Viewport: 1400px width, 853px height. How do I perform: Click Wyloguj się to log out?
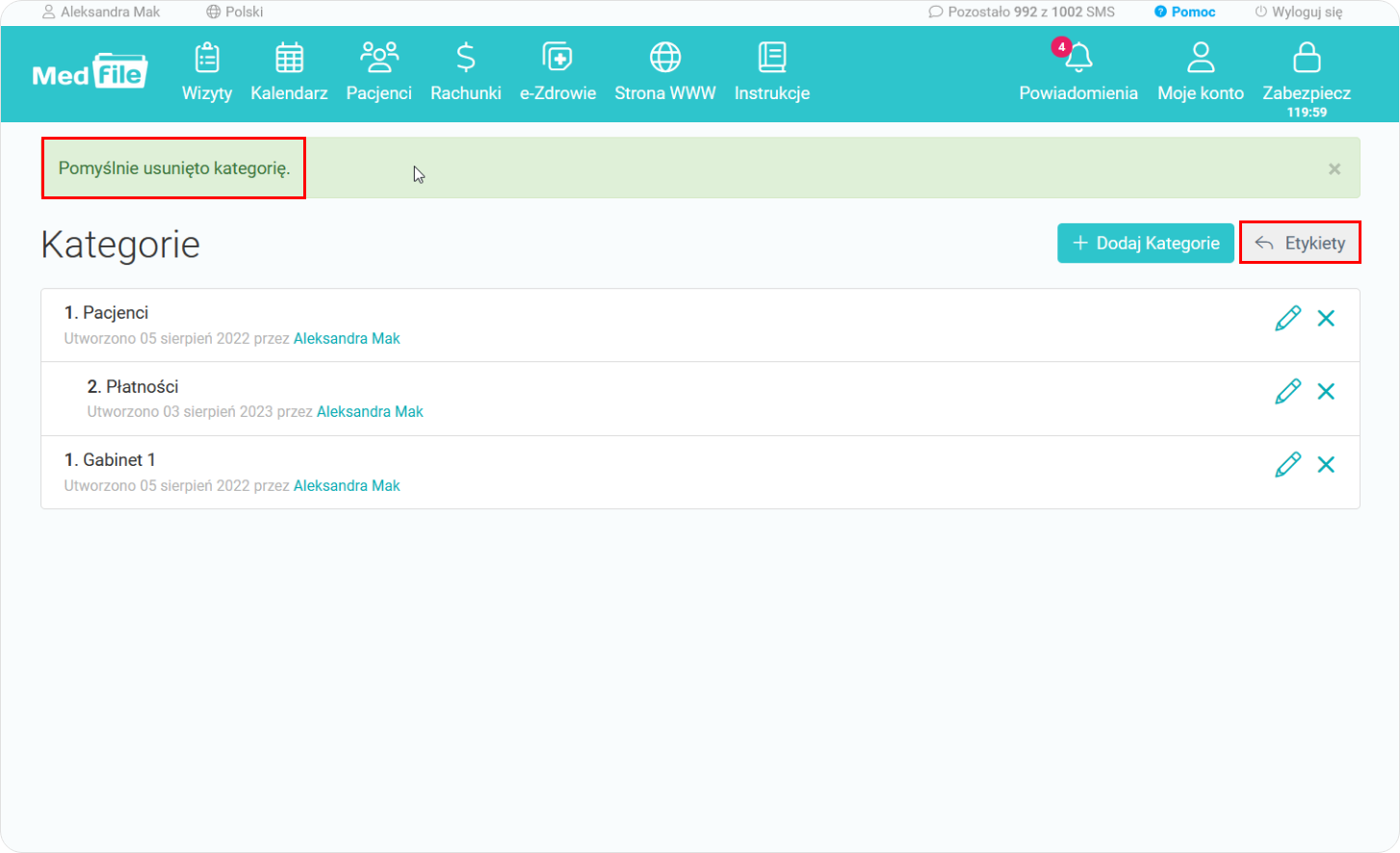tap(1299, 12)
